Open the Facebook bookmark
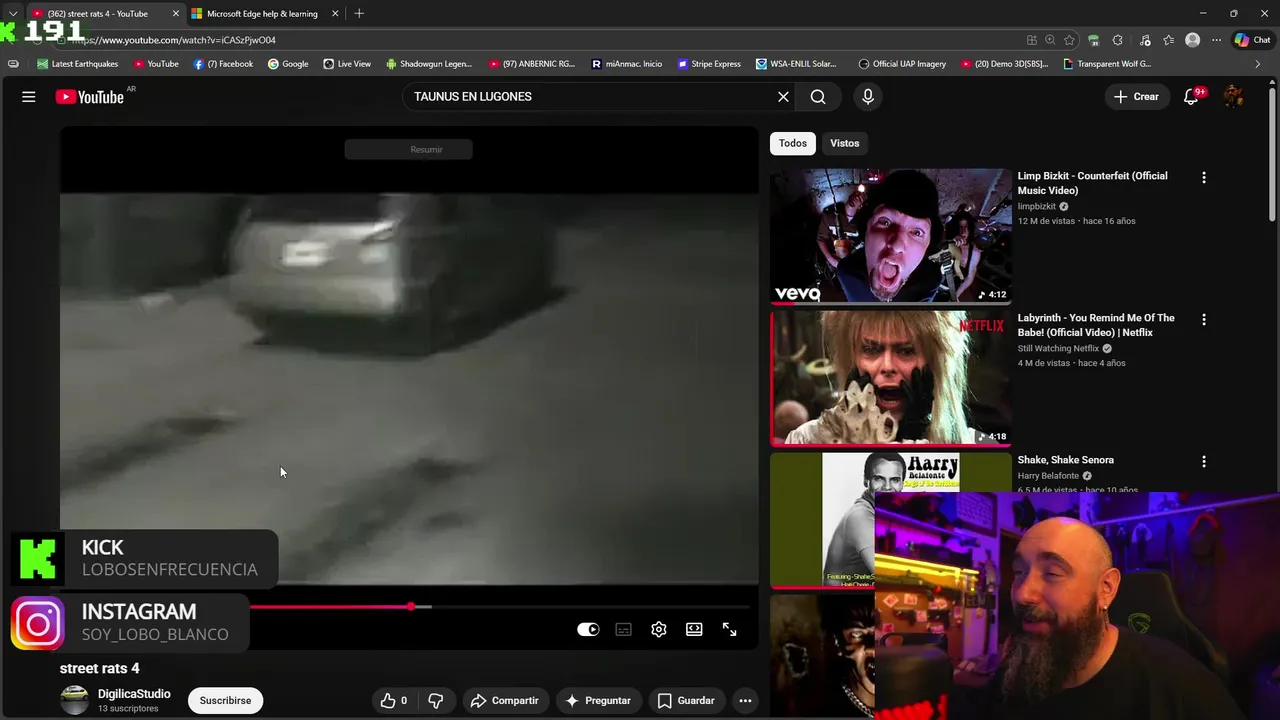Image resolution: width=1280 pixels, height=720 pixels. tap(223, 64)
